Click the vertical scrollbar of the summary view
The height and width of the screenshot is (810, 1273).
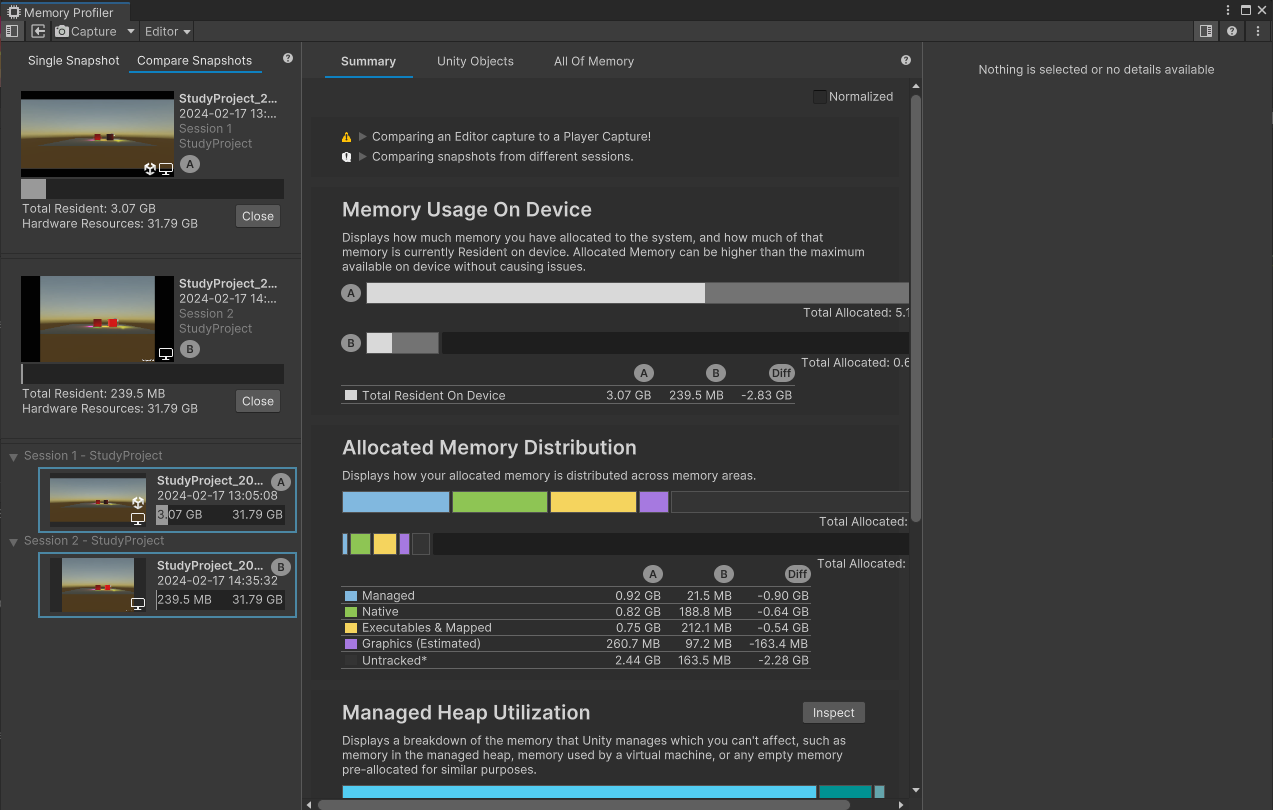(916, 308)
